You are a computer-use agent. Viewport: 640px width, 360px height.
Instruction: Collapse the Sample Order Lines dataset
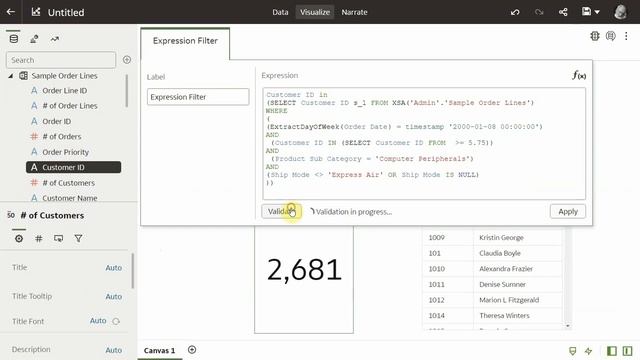(x=11, y=76)
